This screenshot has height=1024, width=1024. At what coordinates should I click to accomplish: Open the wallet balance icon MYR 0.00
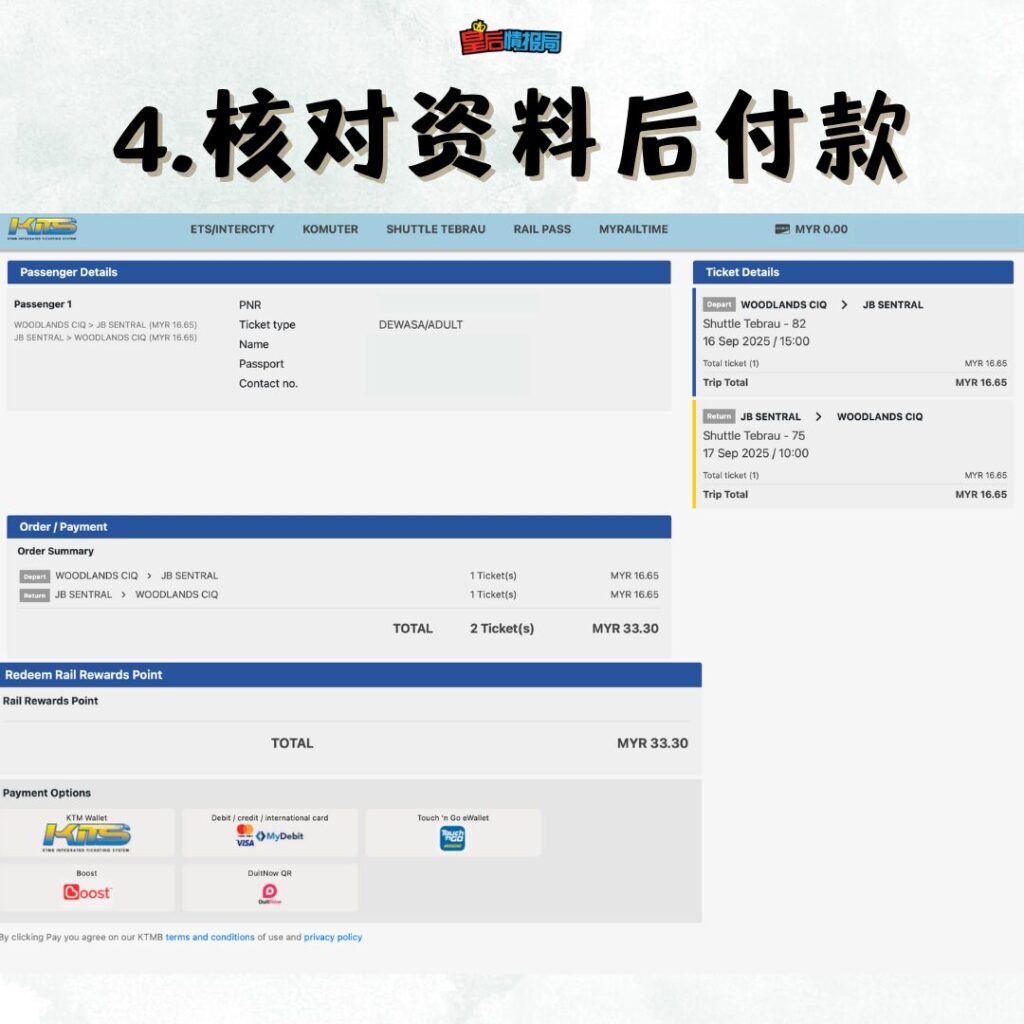pyautogui.click(x=782, y=229)
